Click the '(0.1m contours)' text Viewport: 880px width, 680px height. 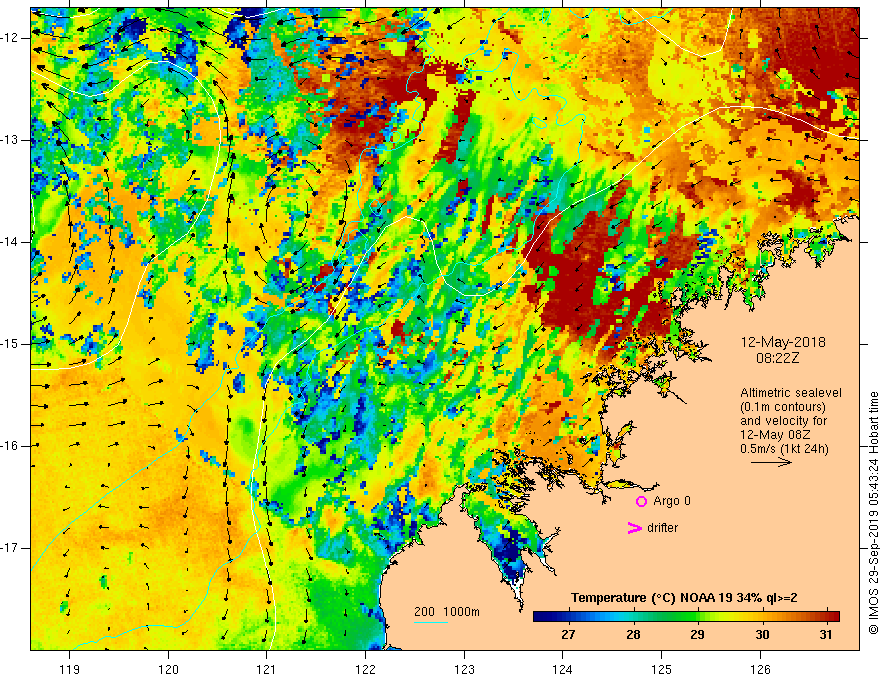[783, 407]
